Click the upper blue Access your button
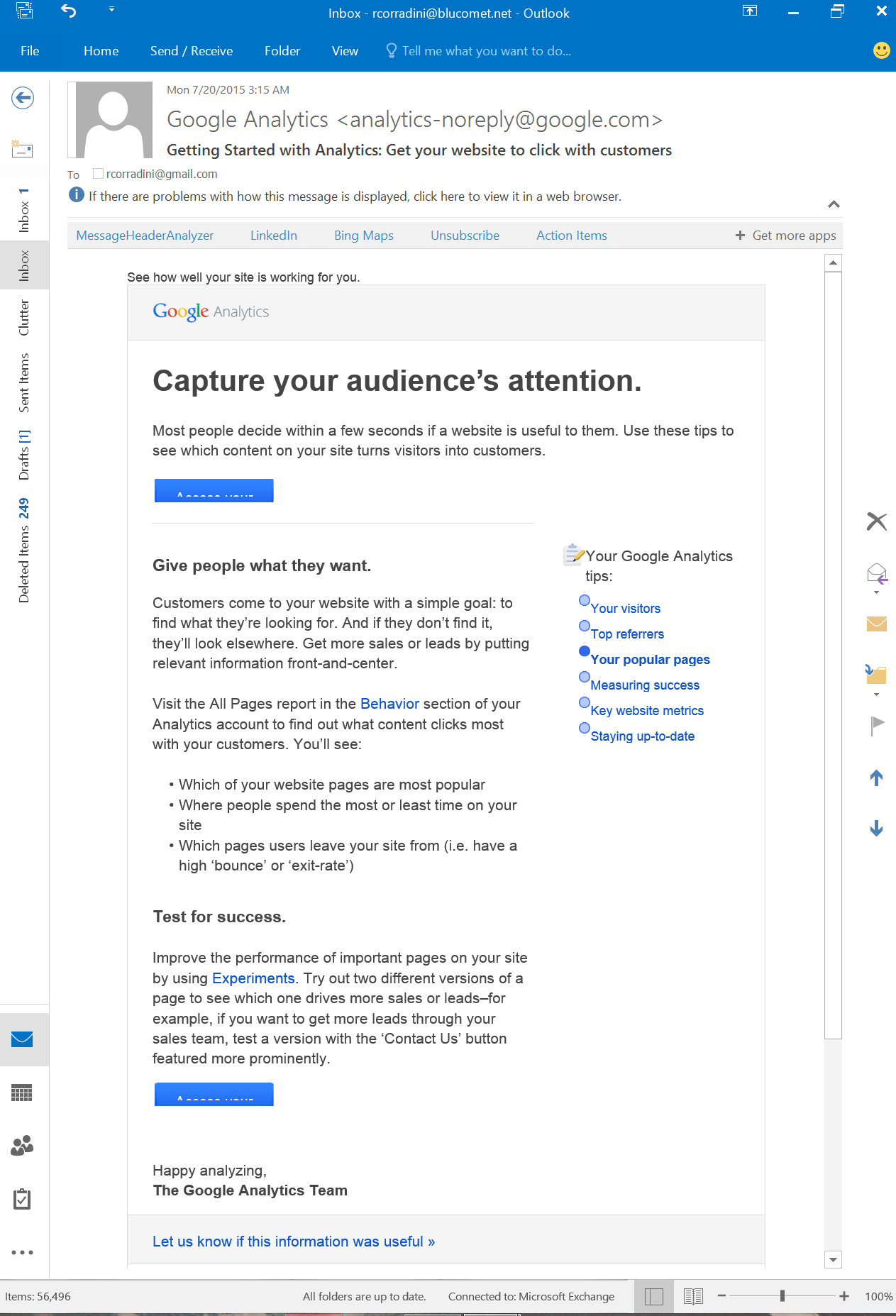Viewport: 896px width, 1316px height. click(214, 491)
